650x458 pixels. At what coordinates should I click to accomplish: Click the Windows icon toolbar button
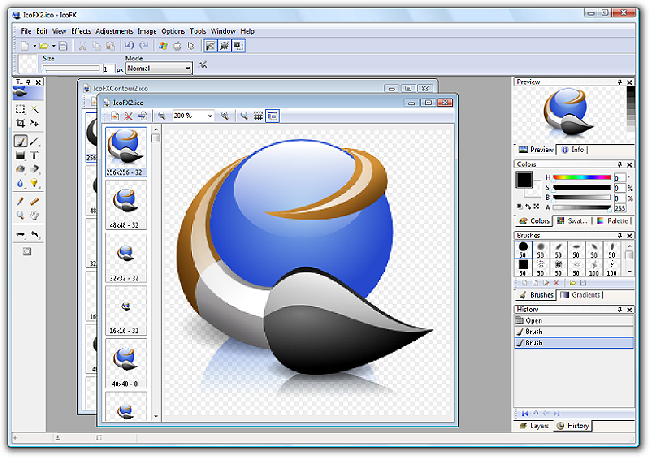point(163,46)
